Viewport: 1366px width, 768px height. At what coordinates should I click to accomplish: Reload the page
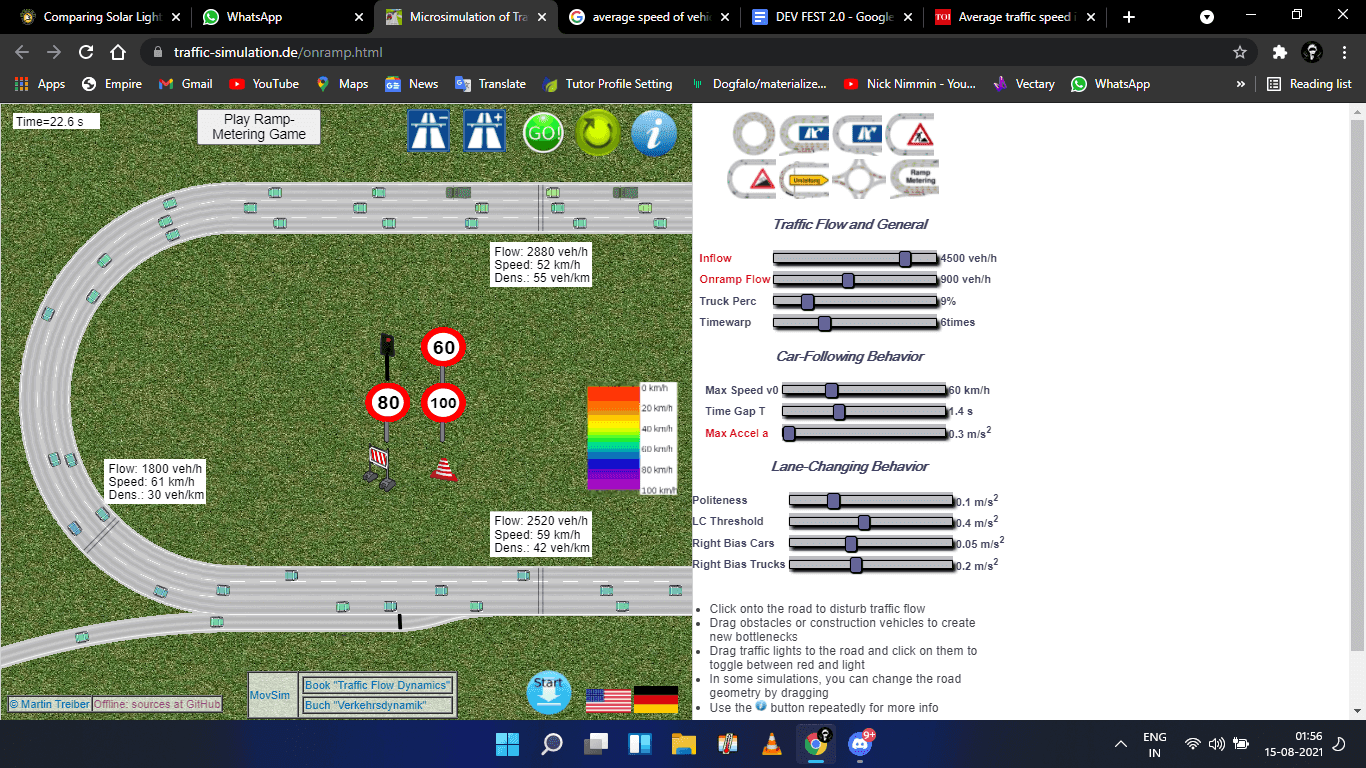[86, 52]
